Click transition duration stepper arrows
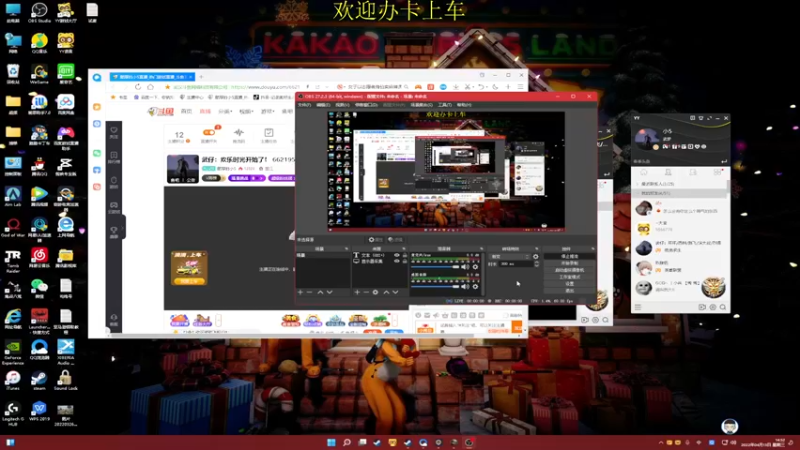The width and height of the screenshot is (800, 450). tap(536, 264)
